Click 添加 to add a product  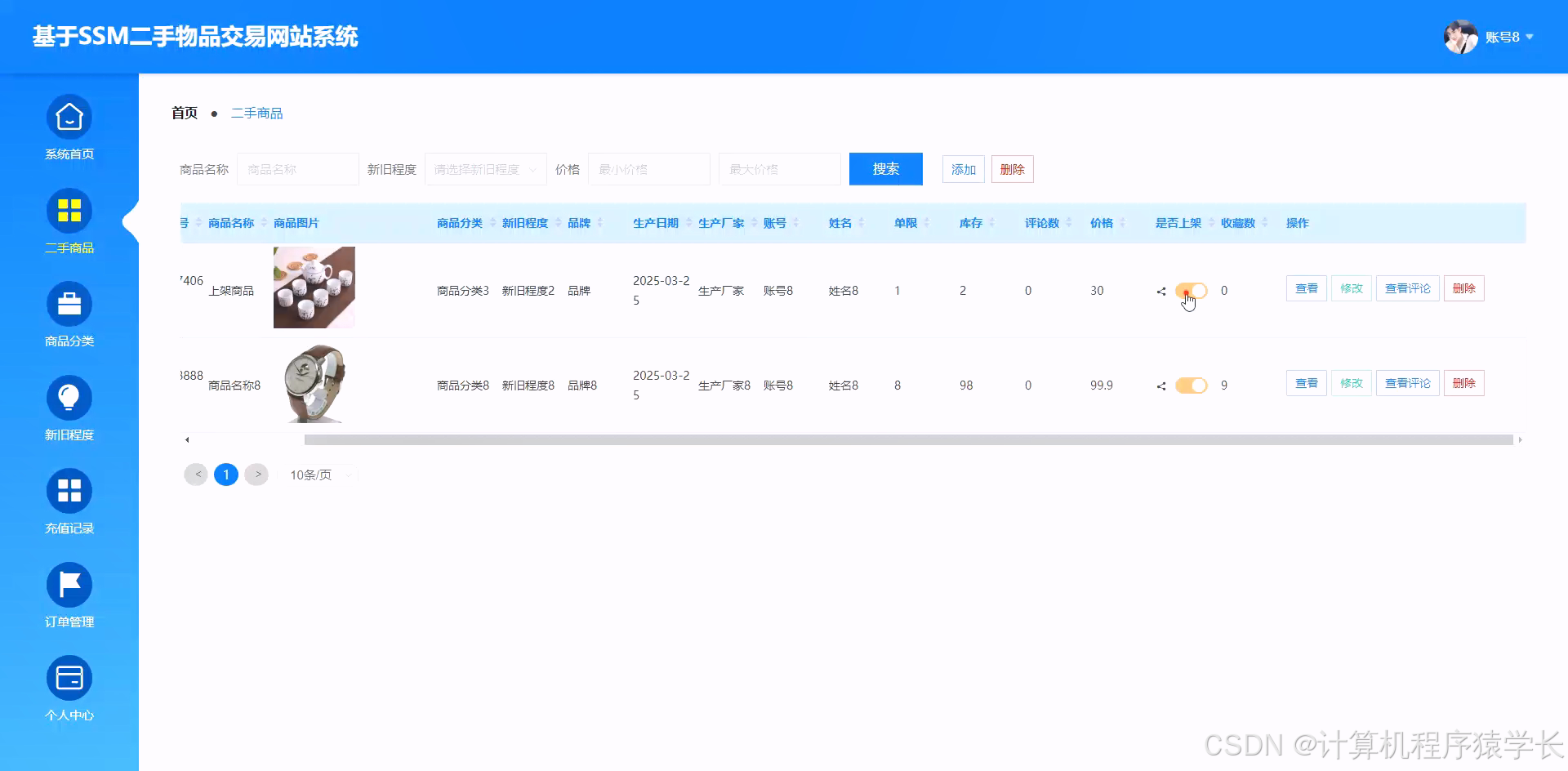click(962, 169)
